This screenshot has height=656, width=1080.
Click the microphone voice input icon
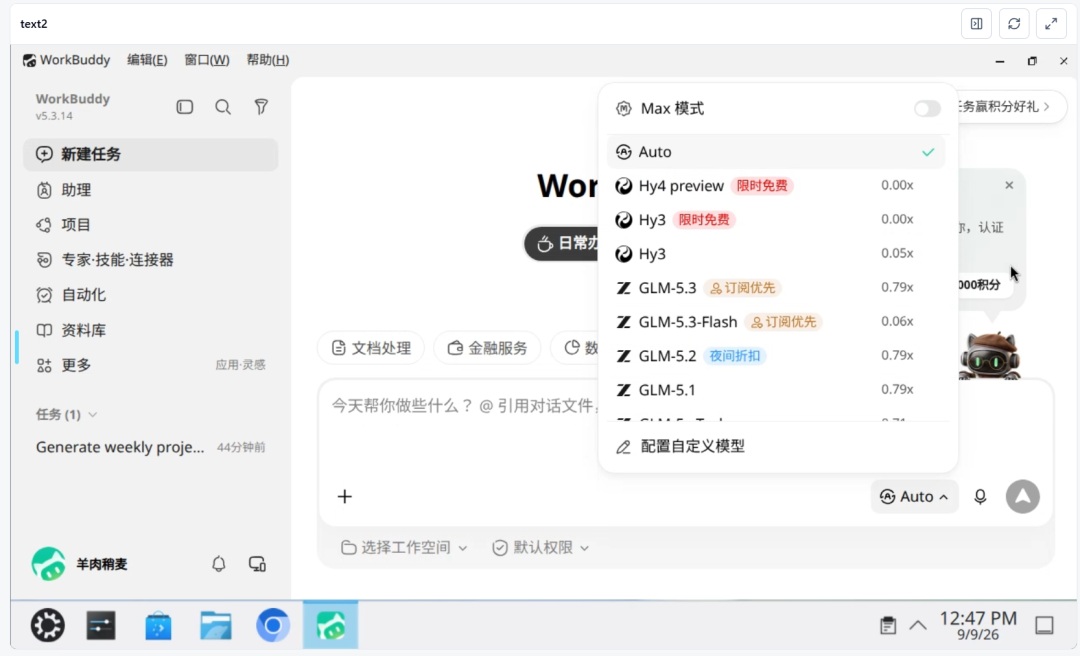pos(980,496)
